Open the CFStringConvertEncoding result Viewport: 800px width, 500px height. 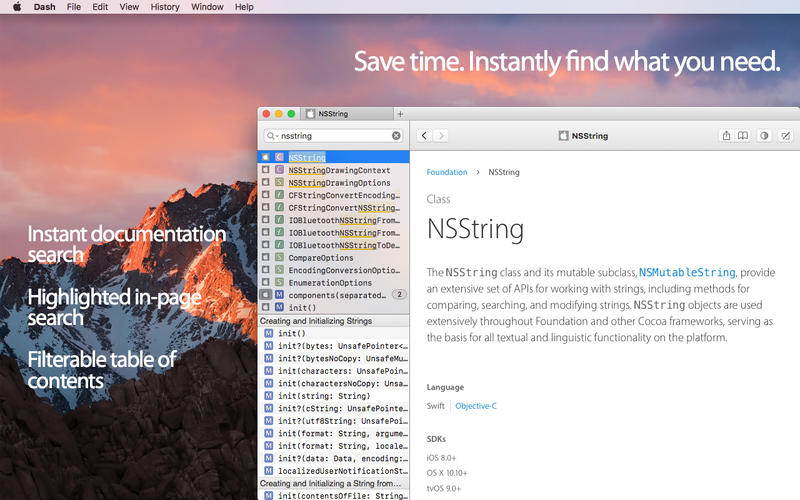coord(334,195)
